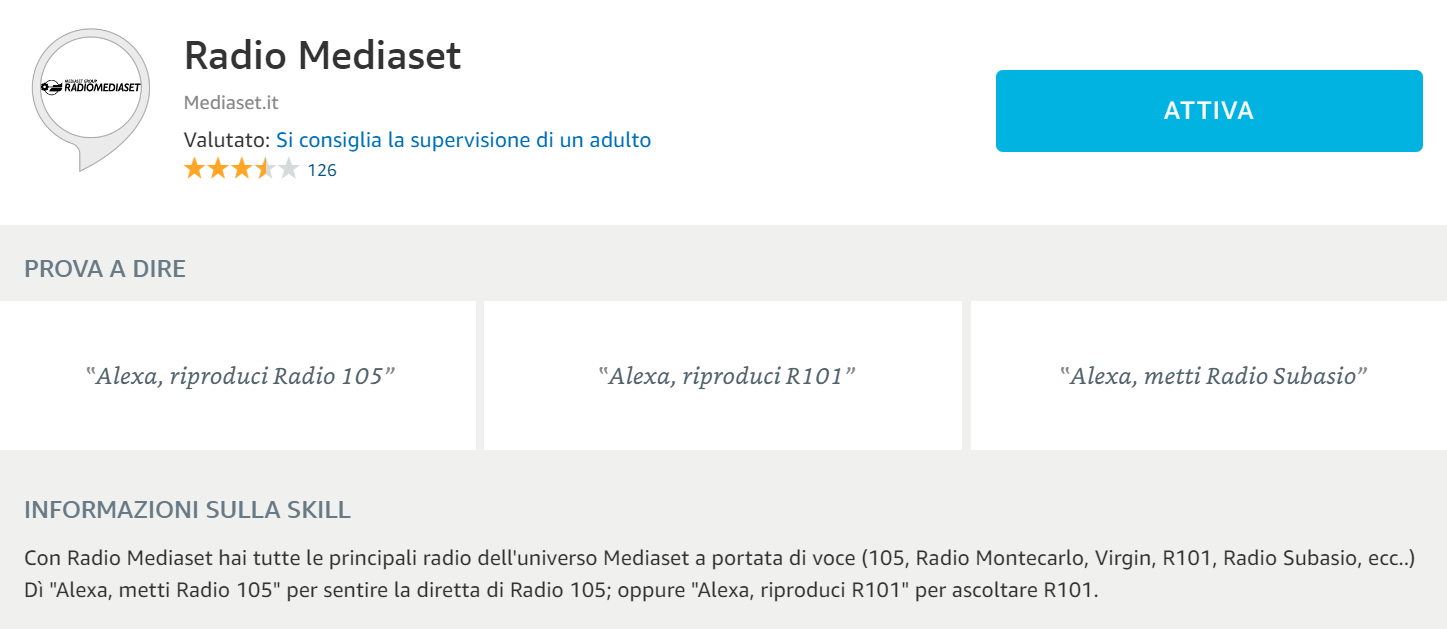Click the INFORMAZIONI SULLA SKILL heading

186,510
